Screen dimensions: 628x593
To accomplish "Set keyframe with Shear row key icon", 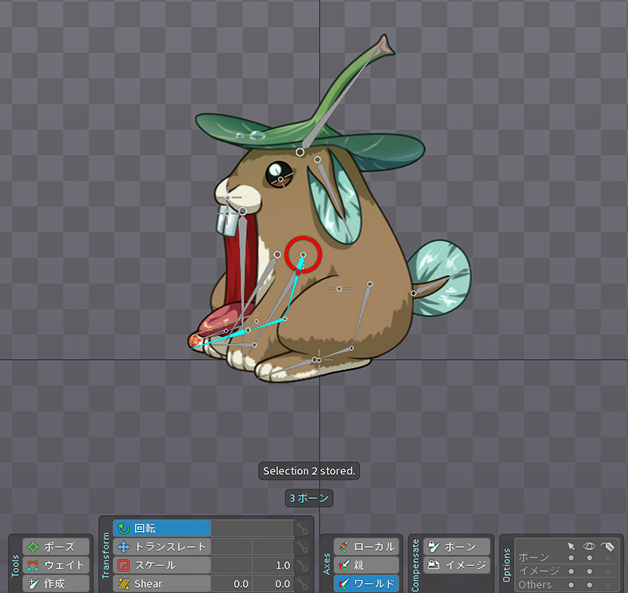I will [x=302, y=583].
